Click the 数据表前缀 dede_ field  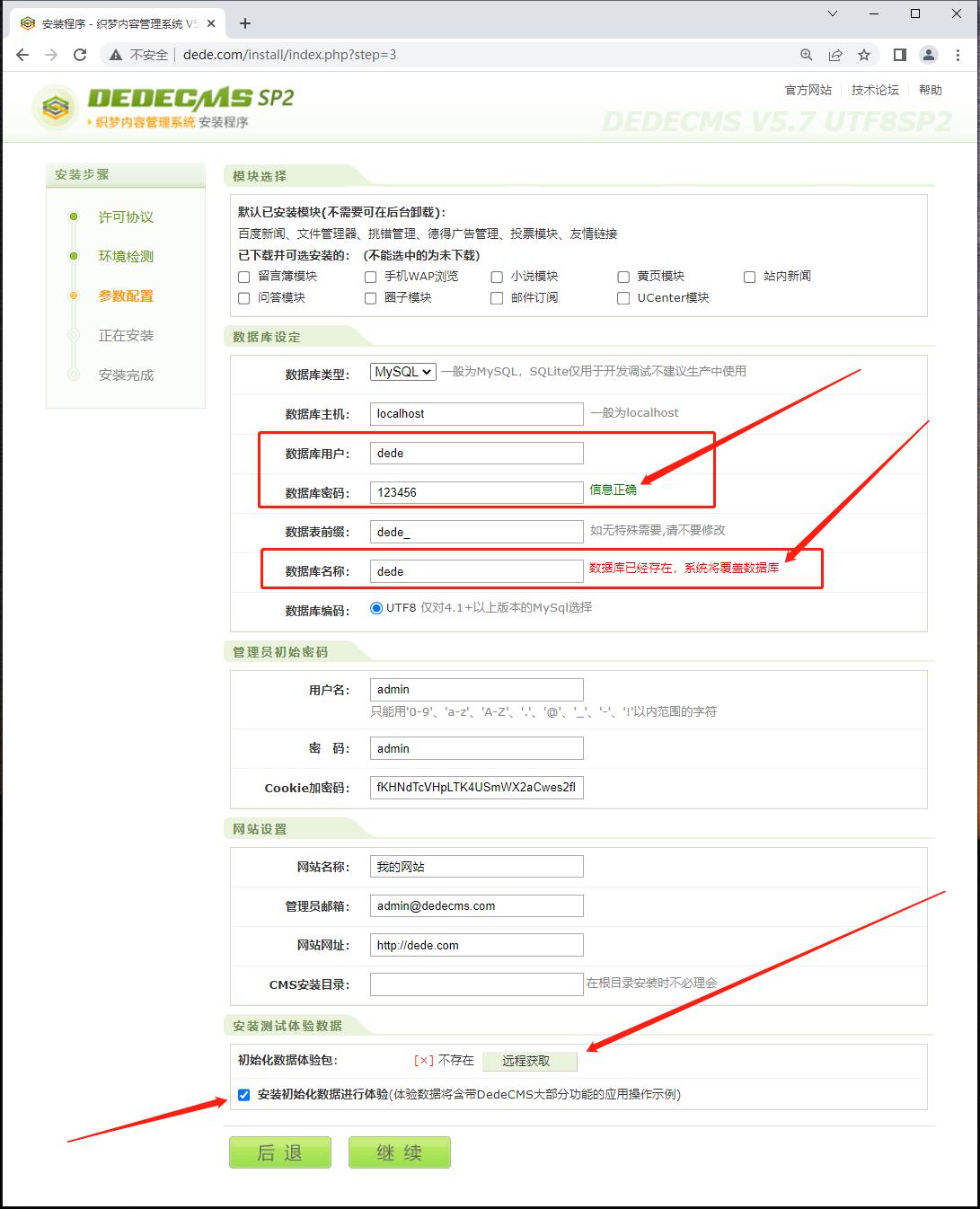click(x=477, y=532)
